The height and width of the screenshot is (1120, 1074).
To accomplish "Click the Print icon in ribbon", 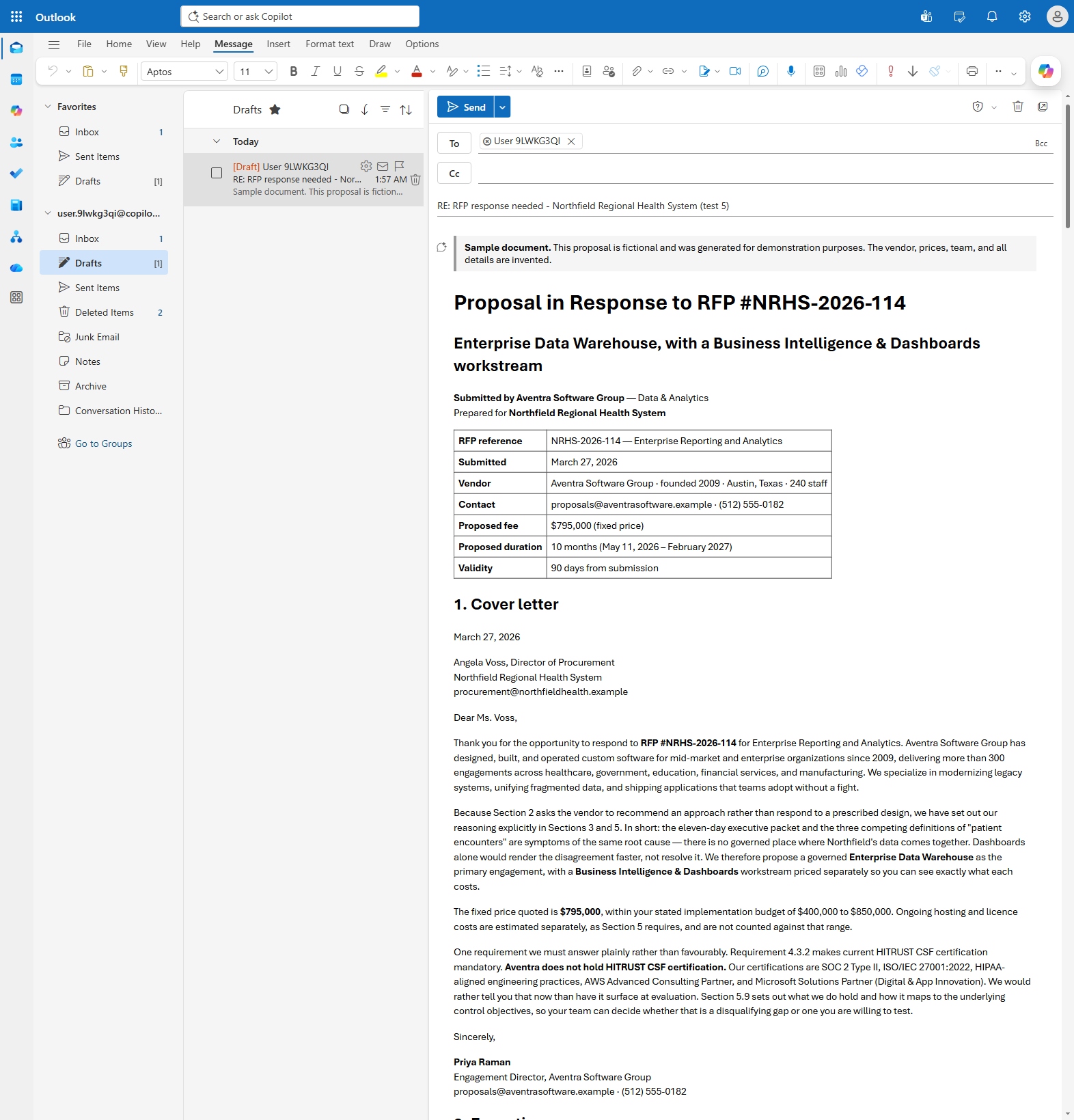I will point(972,71).
